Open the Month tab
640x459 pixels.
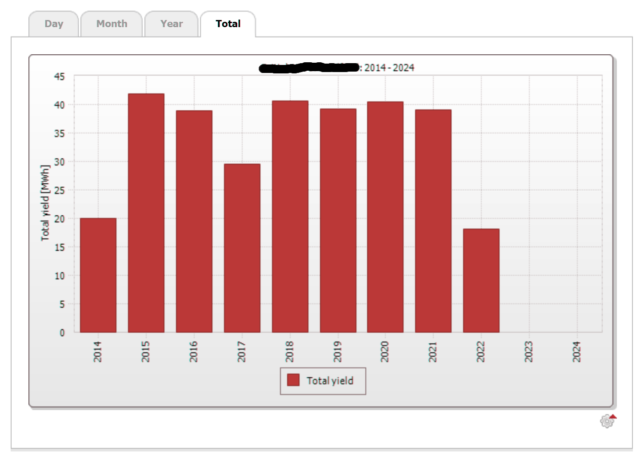click(x=111, y=24)
